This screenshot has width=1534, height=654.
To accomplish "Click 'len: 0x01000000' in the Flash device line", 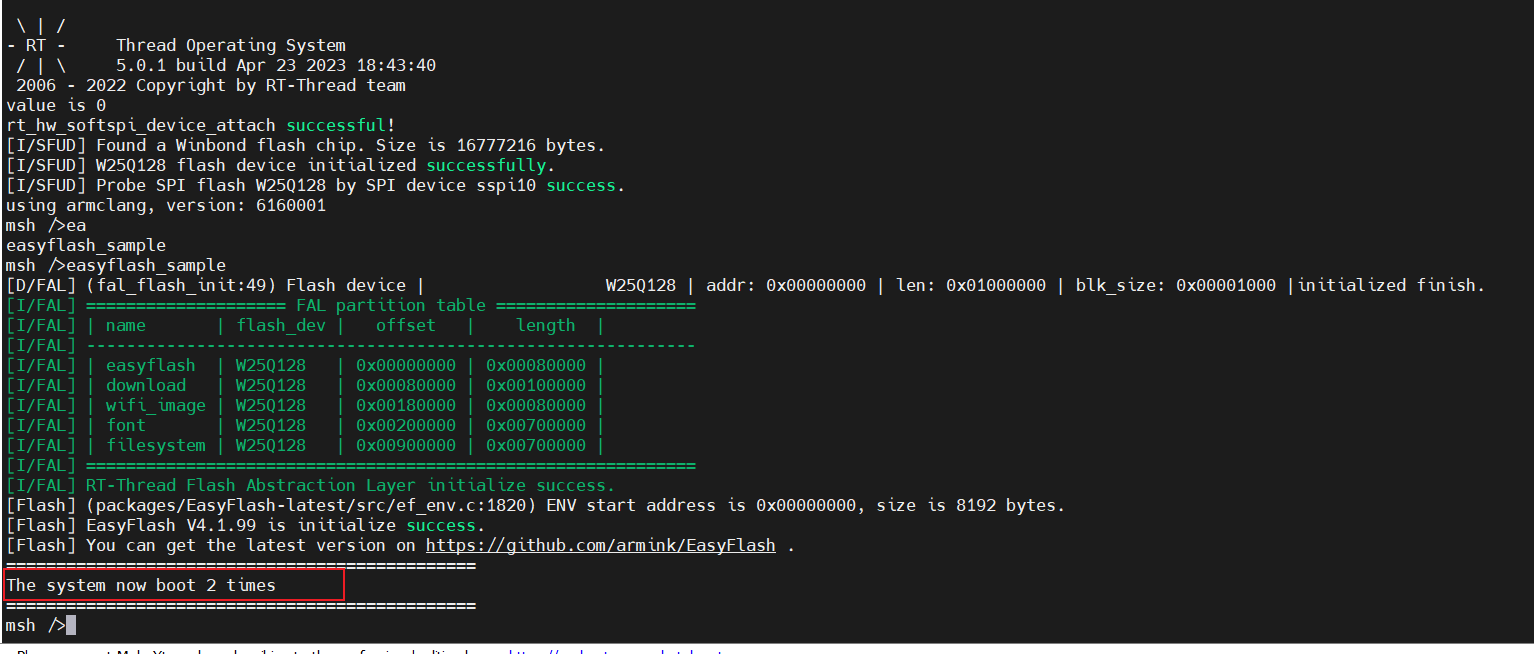I will click(x=971, y=286).
